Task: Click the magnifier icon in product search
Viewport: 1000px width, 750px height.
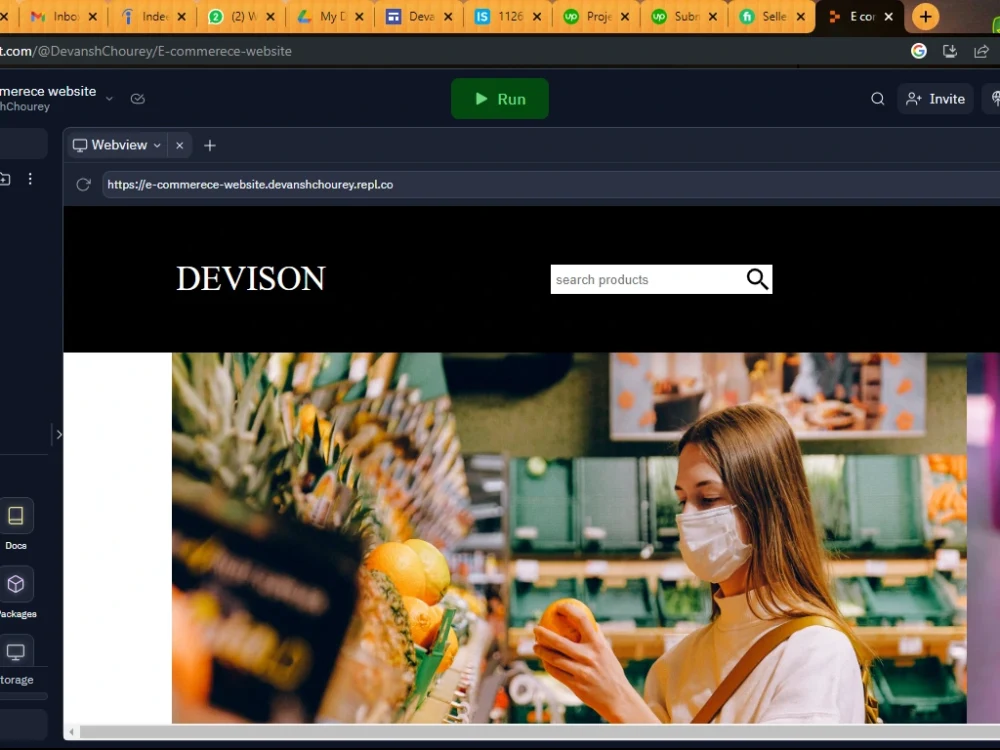Action: pyautogui.click(x=757, y=279)
